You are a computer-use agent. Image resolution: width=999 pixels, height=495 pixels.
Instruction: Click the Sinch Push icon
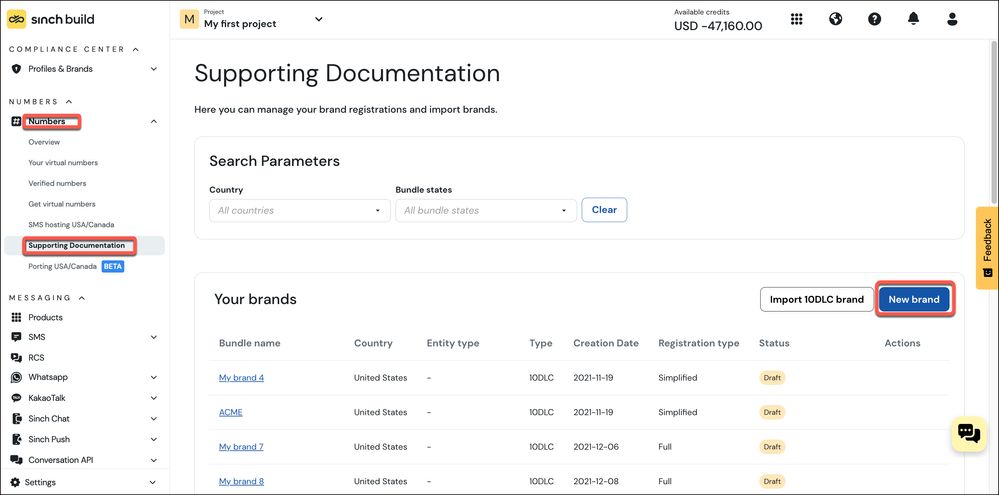[x=17, y=440]
